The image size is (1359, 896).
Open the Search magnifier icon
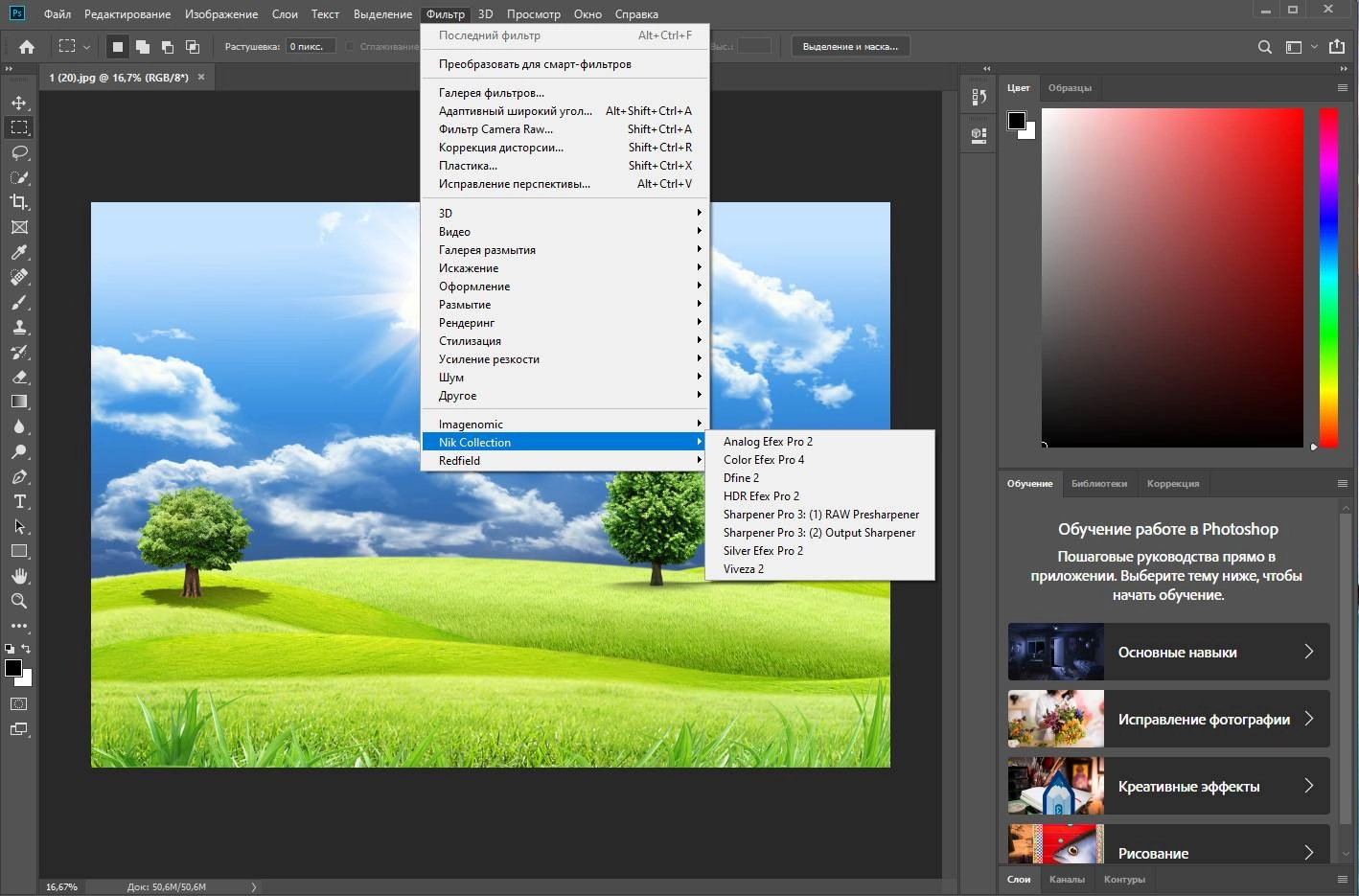pos(1265,46)
